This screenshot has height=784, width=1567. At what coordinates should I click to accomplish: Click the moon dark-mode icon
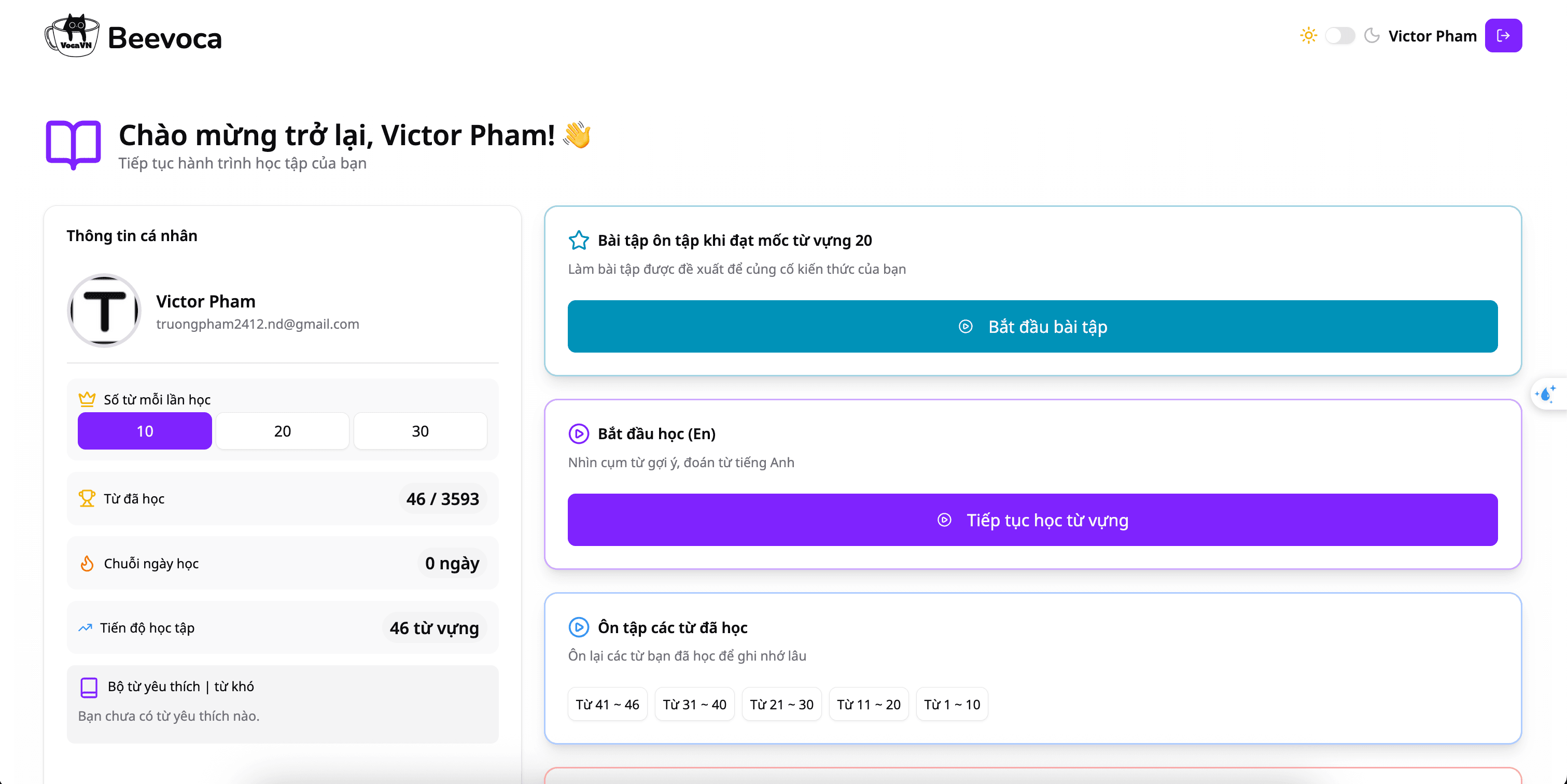pos(1372,36)
